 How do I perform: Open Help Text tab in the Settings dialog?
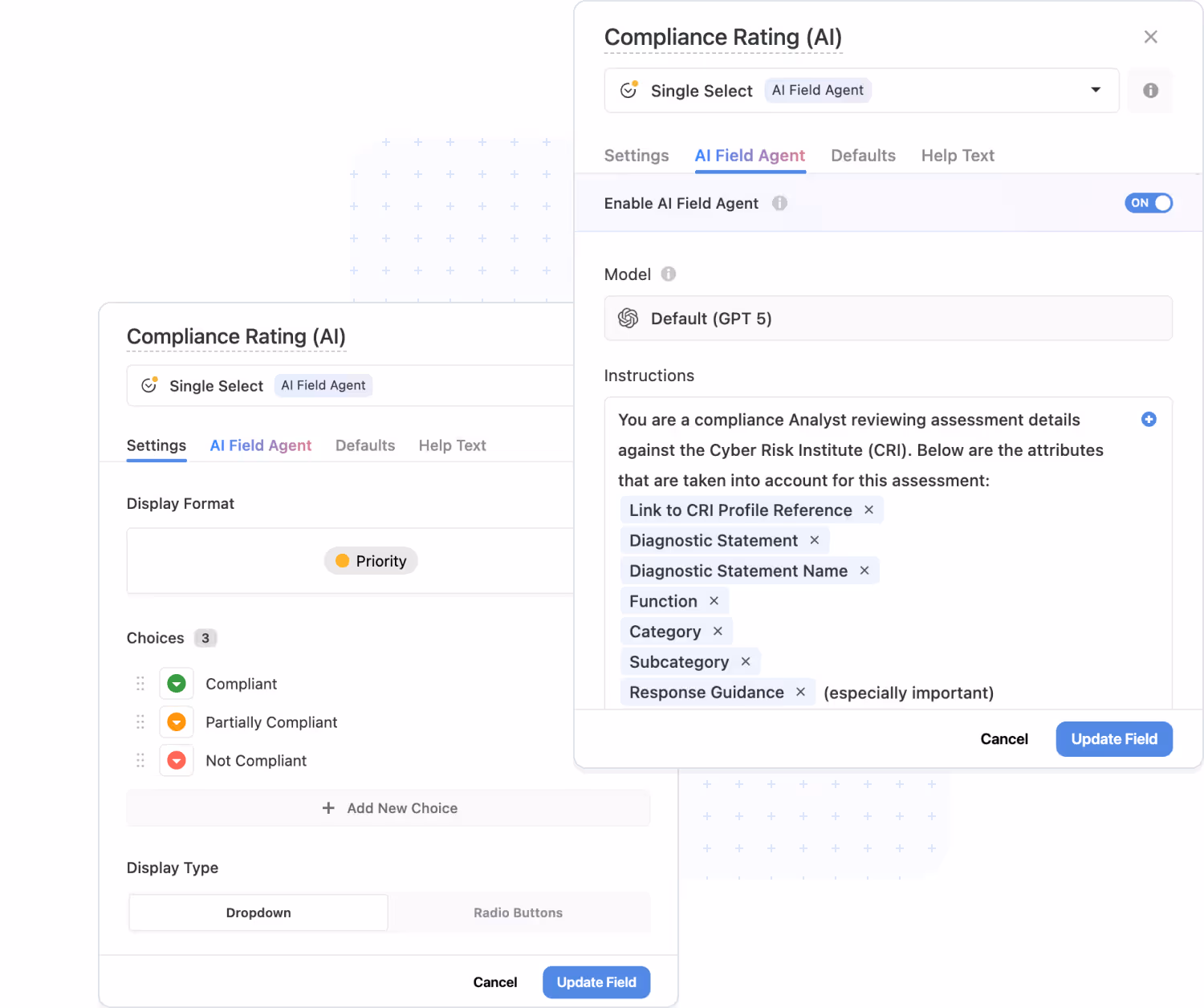pyautogui.click(x=453, y=445)
